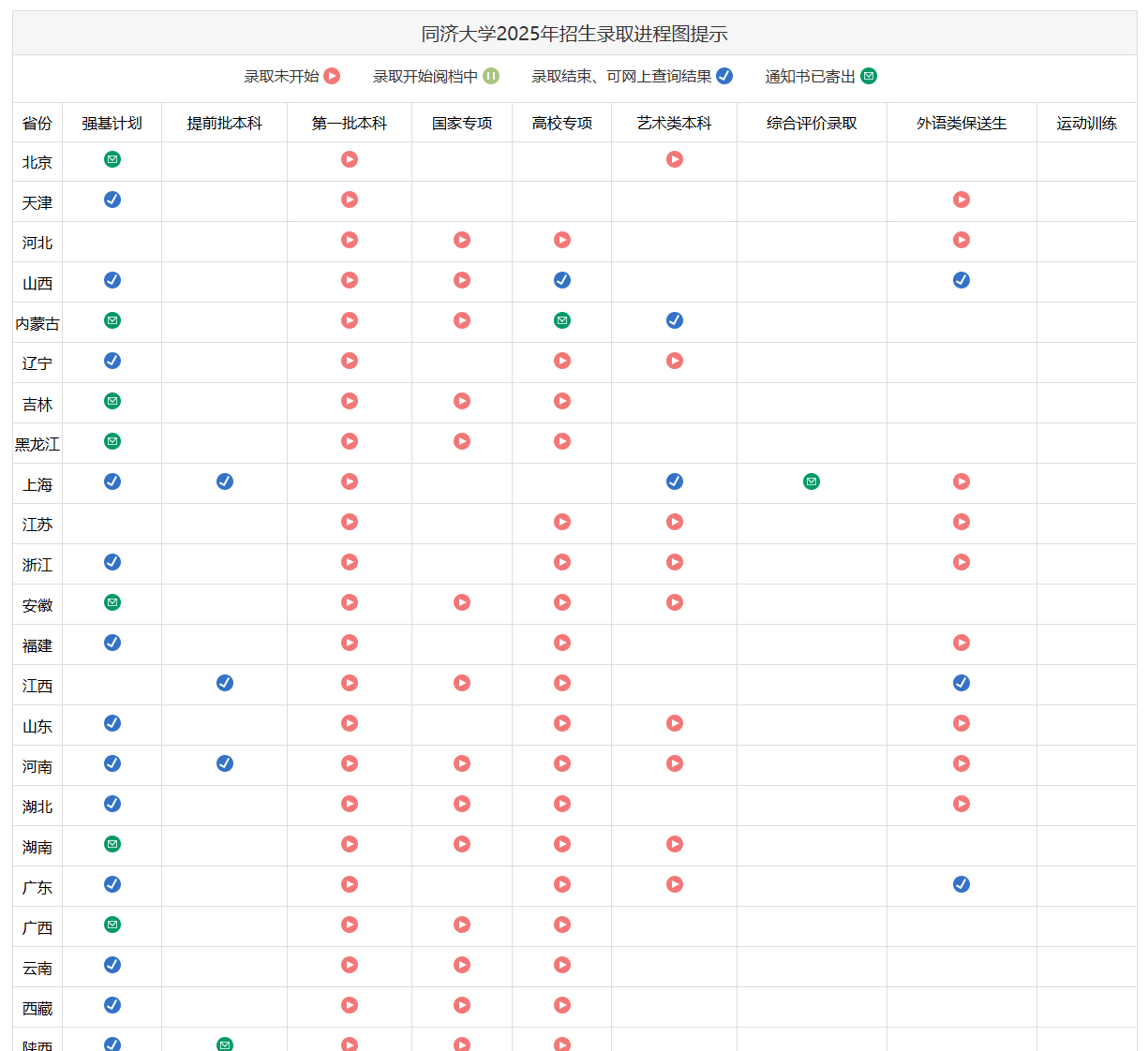Select 天津 外语类保送生 red icon
The height and width of the screenshot is (1051, 1148).
pyautogui.click(x=962, y=200)
